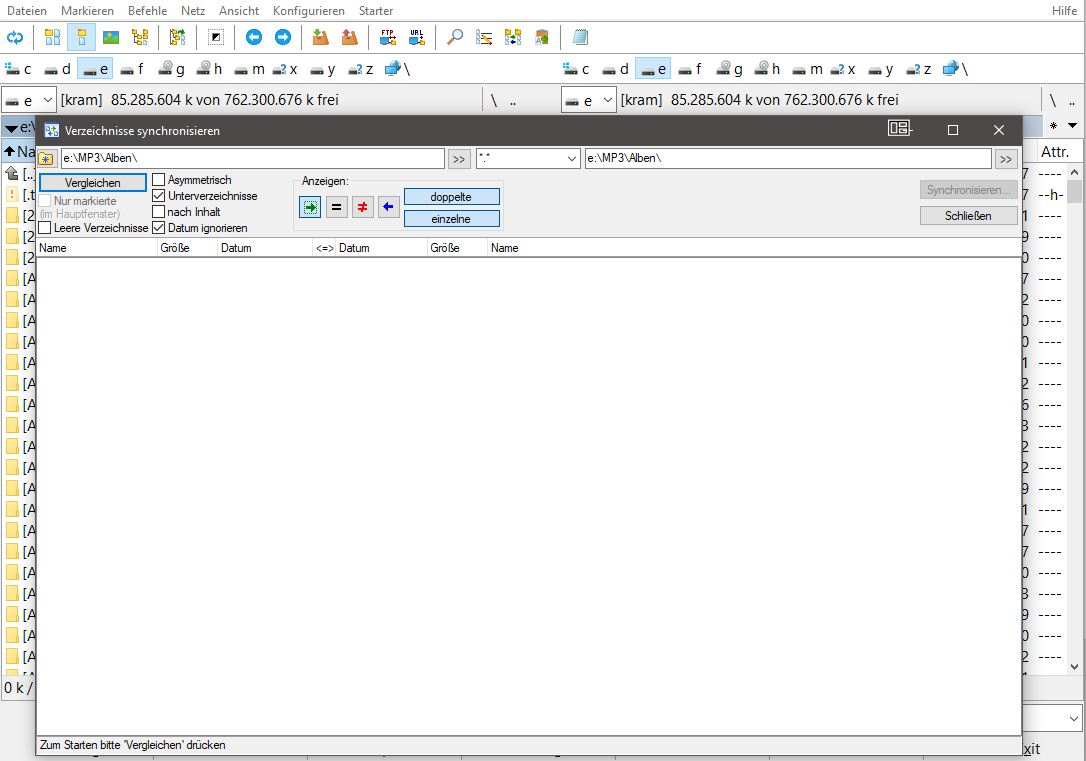Open the left panel drive dropdown
Viewport: 1086px width, 761px height.
(48, 100)
